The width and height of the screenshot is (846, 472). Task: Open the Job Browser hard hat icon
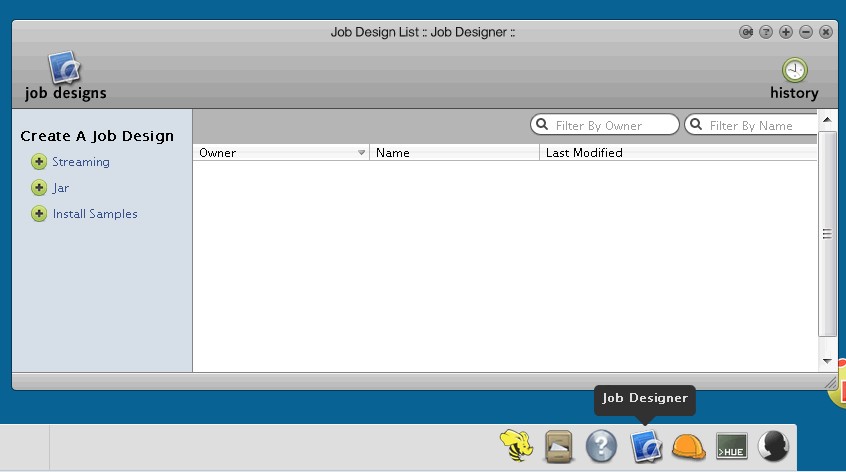tap(688, 447)
